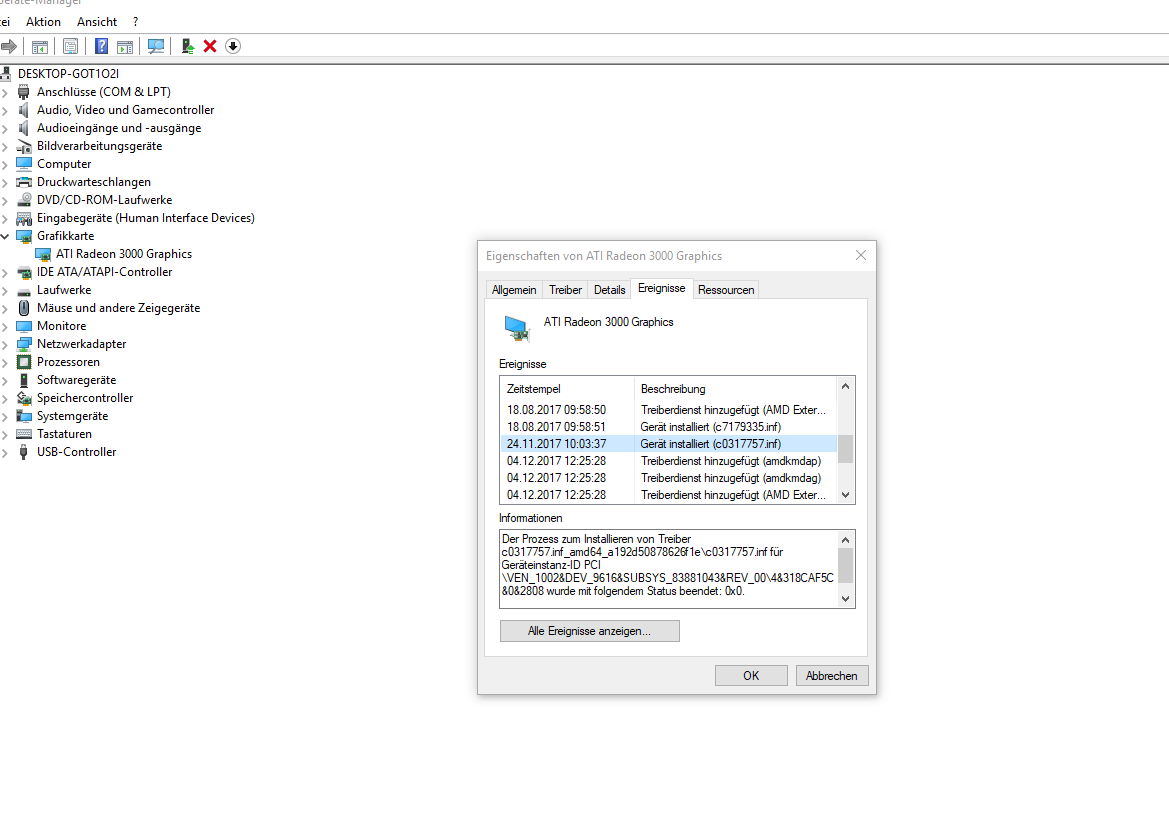Viewport: 1169px width, 826px height.
Task: Click the Anschlüsse (COM & LPT) icon
Action: click(24, 92)
